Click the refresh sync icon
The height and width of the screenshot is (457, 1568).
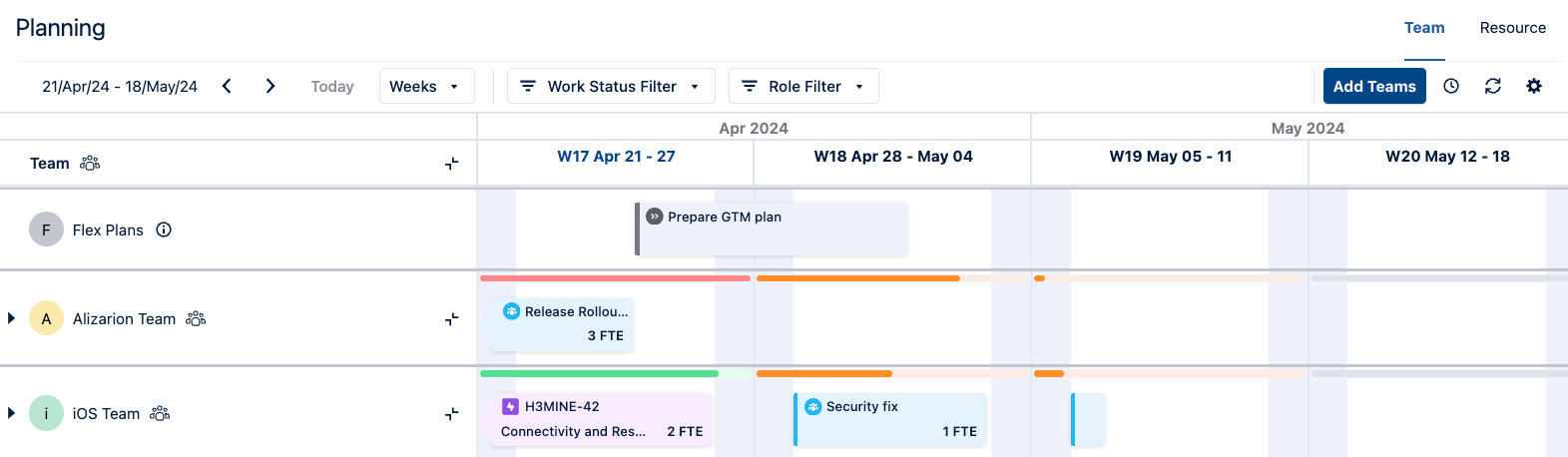1493,86
